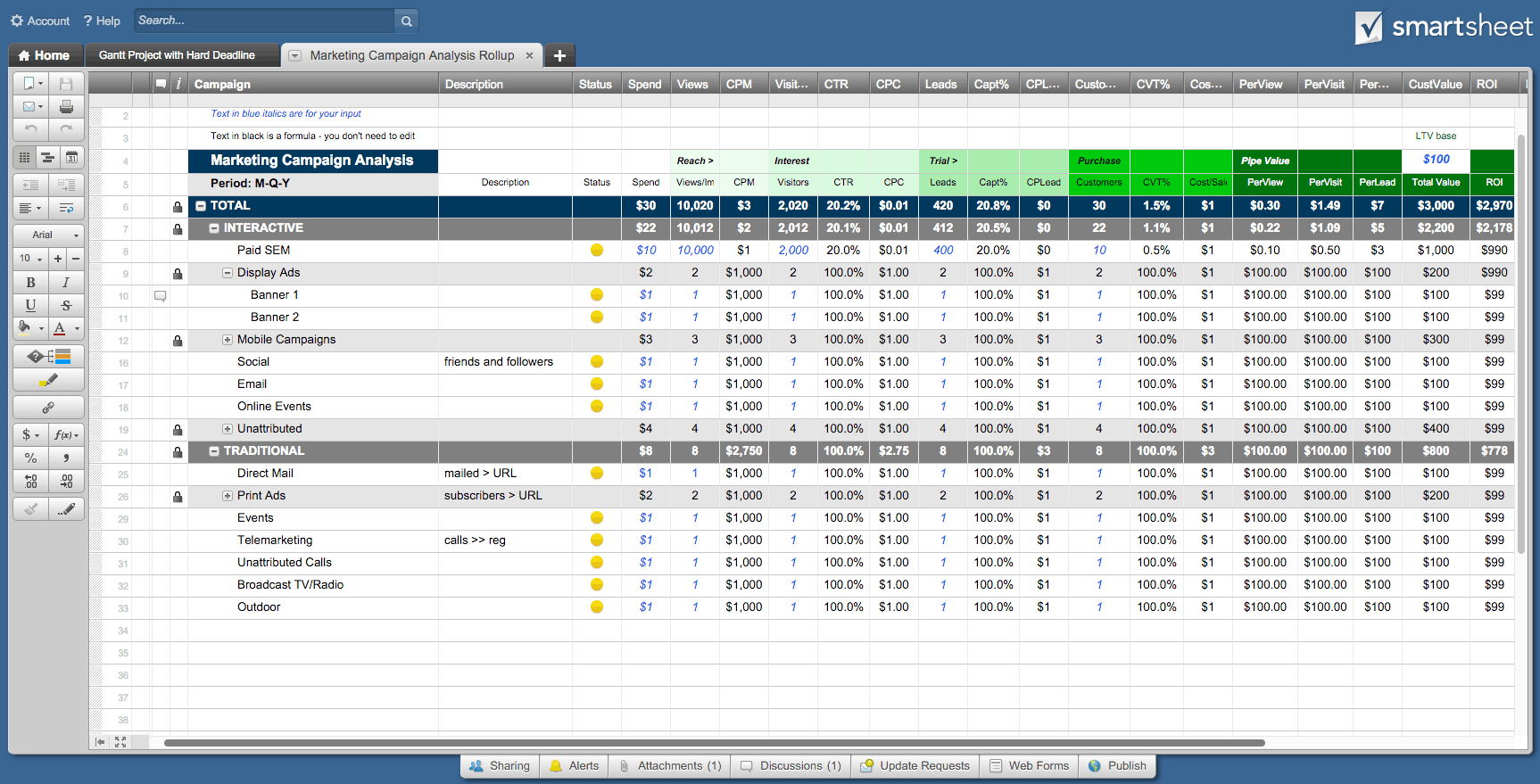Viewport: 1540px width, 784px height.
Task: Open the Home tab
Action: coord(45,55)
